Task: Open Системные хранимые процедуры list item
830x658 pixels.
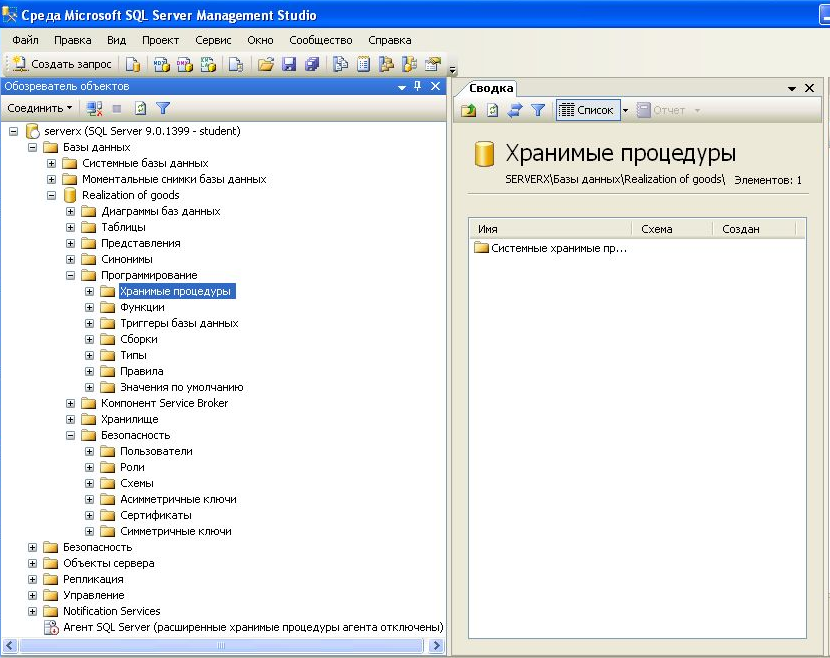Action: click(x=551, y=248)
